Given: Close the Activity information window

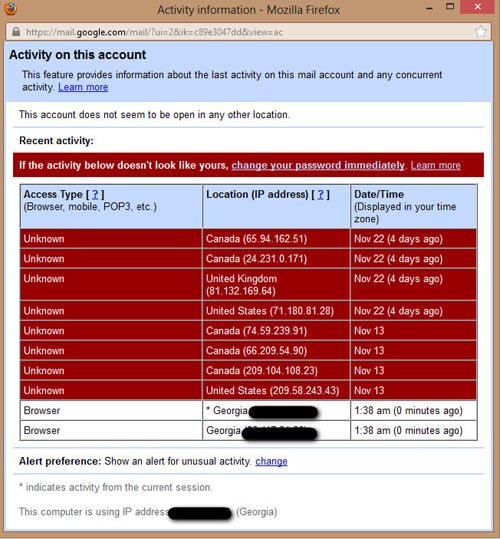Looking at the screenshot, I should (478, 7).
